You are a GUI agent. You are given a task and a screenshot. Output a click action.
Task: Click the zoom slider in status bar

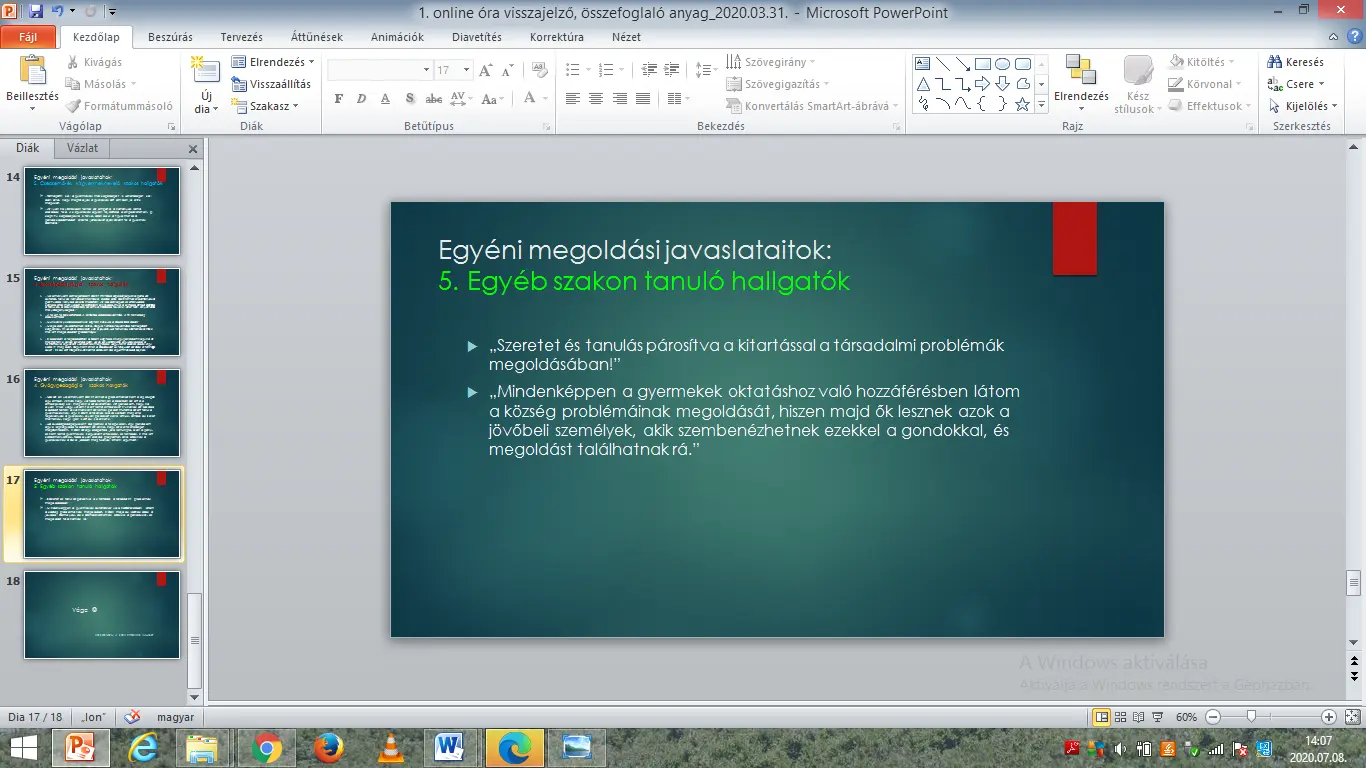pyautogui.click(x=1251, y=717)
